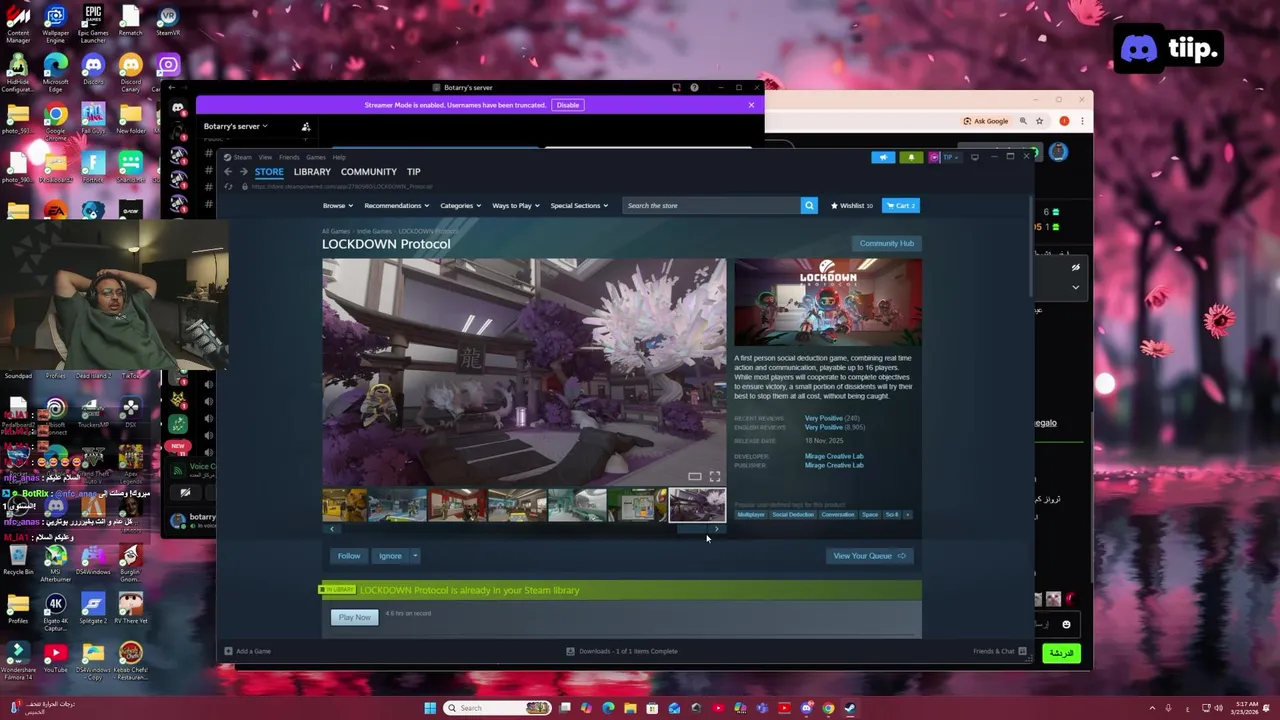
Task: Click the Play Now button
Action: (x=354, y=617)
